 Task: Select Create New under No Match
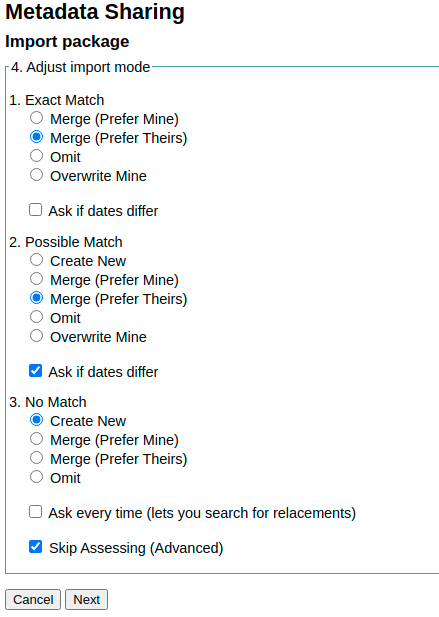(x=36, y=420)
